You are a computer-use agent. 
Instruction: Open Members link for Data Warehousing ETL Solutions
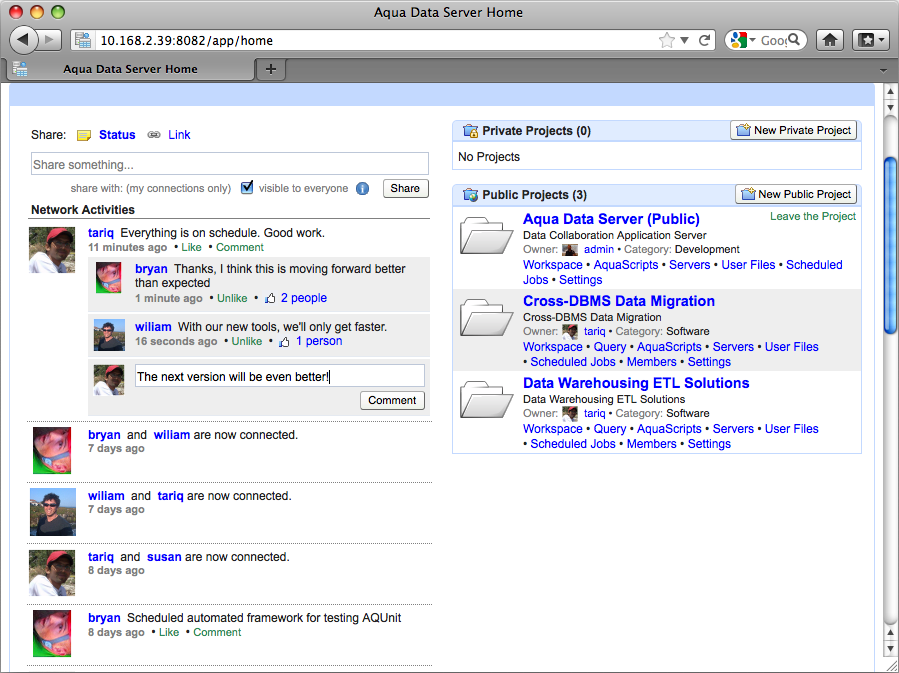[x=651, y=444]
